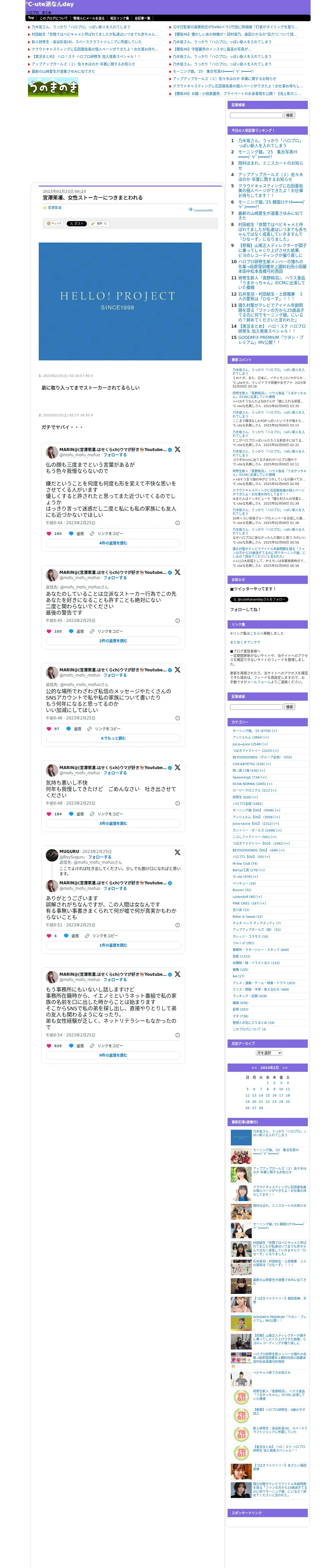This screenshot has width=336, height=1568.
Task: Click the Xでもっと読む button
Action: point(113,738)
